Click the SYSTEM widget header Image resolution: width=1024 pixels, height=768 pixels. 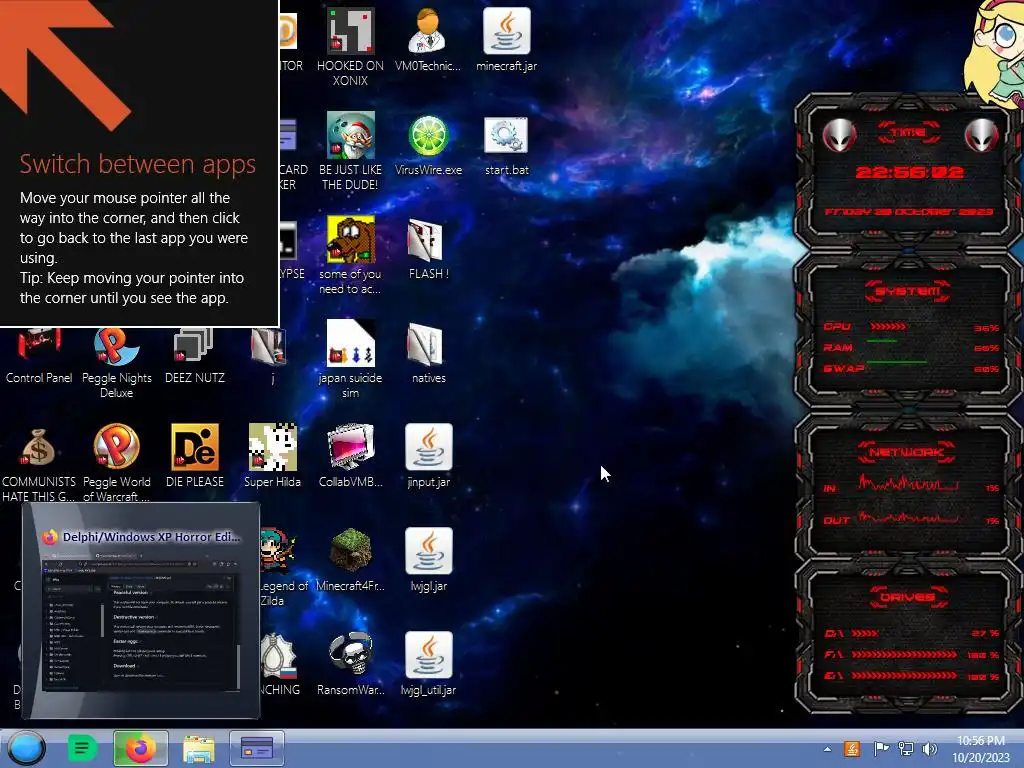908,291
